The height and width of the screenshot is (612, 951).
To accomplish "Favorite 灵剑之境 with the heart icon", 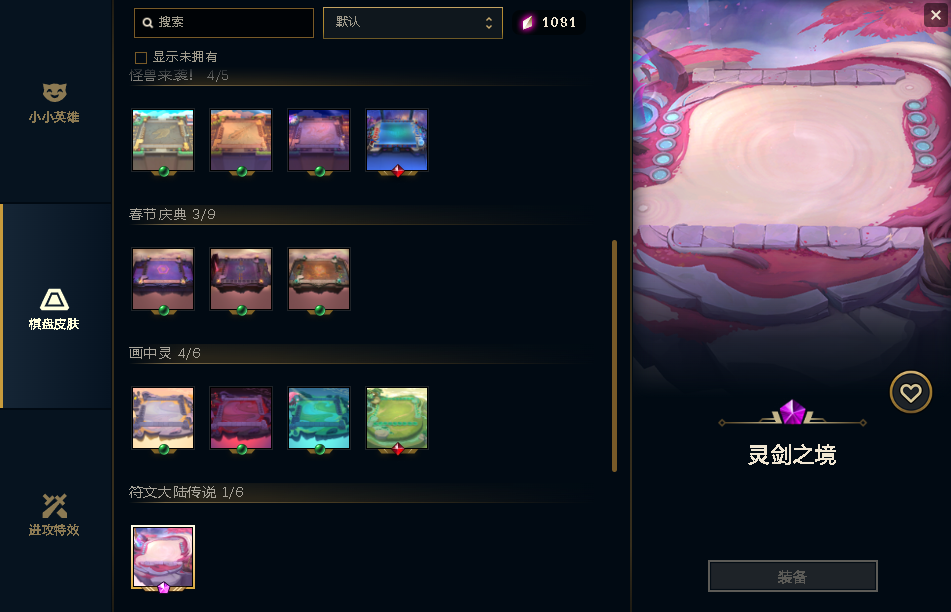I will click(910, 392).
